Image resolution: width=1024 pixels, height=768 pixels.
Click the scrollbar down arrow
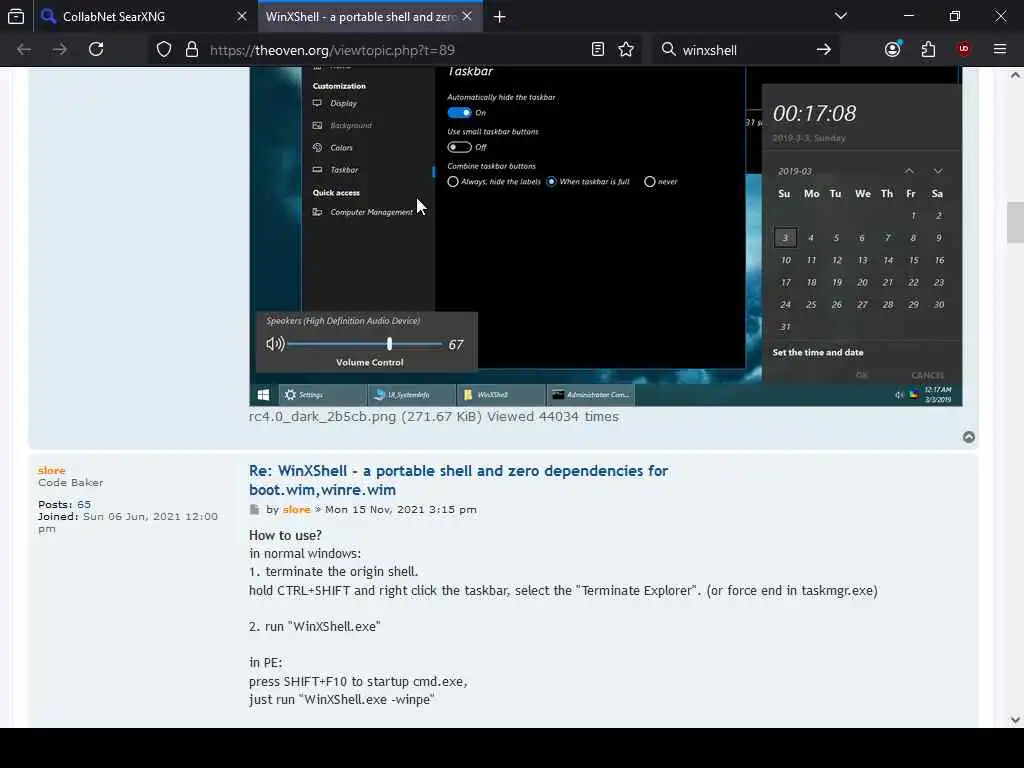tap(1015, 720)
